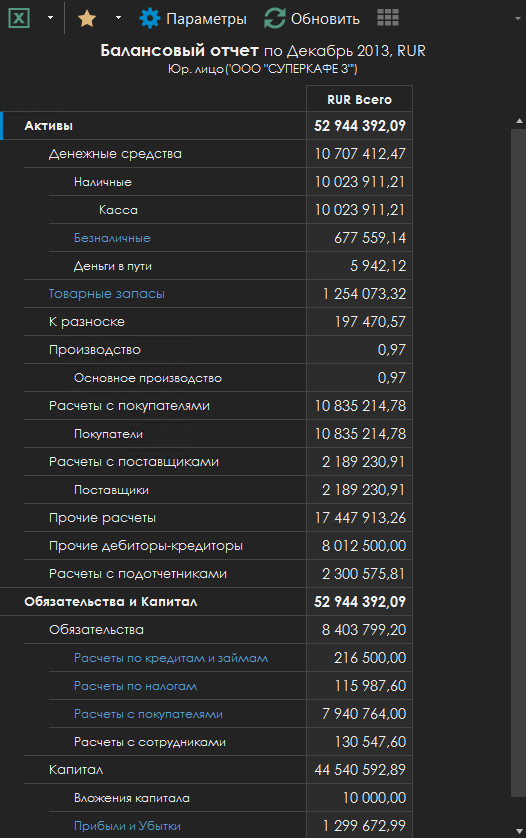The height and width of the screenshot is (838, 526).
Task: Open the Товарные запасы link
Action: click(107, 293)
